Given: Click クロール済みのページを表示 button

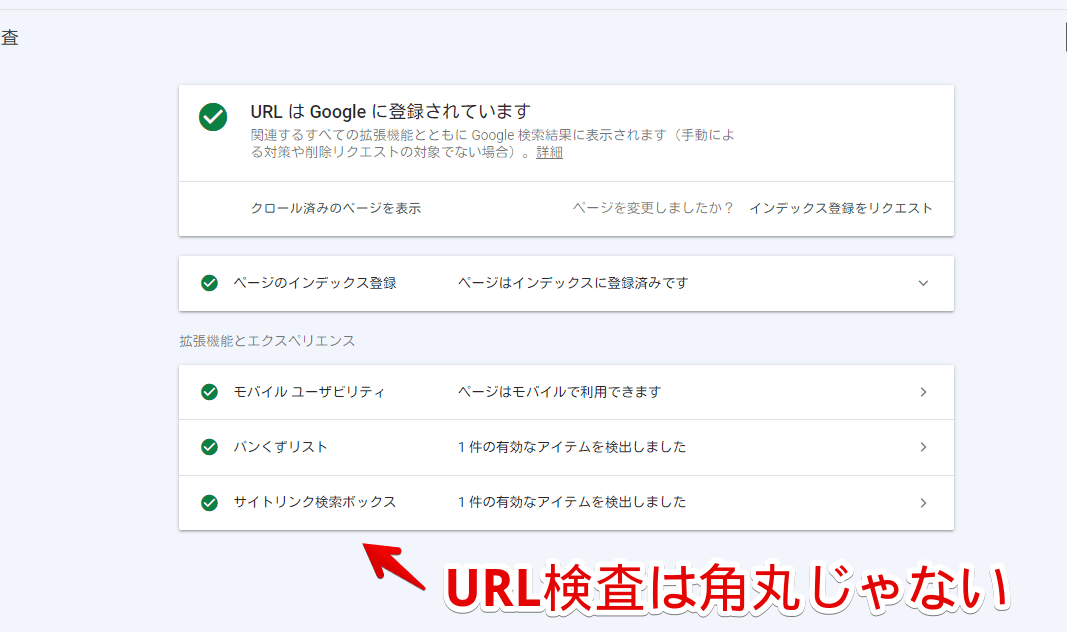Looking at the screenshot, I should point(335,208).
